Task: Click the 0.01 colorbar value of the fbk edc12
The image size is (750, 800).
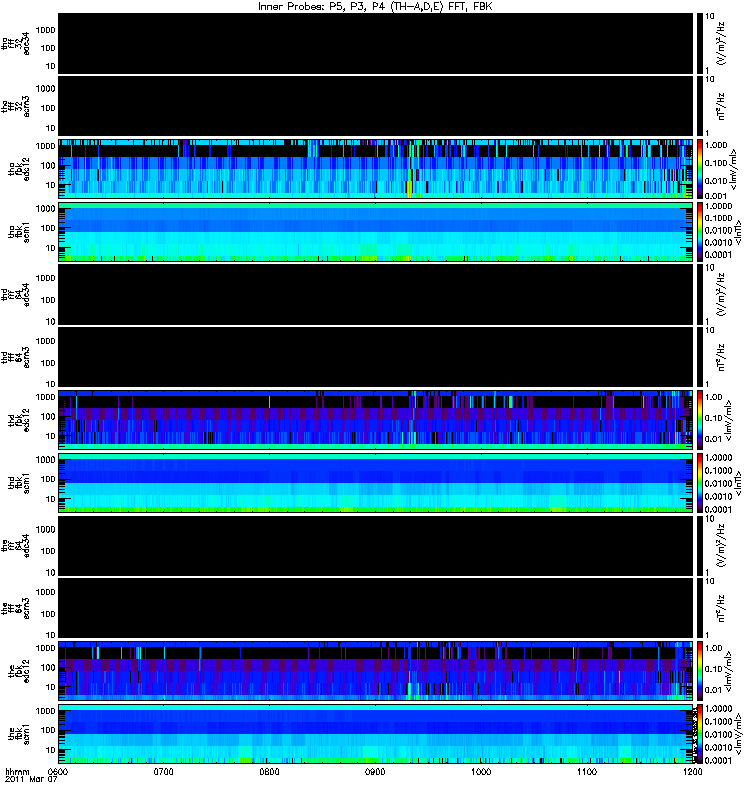Action: 712,689
